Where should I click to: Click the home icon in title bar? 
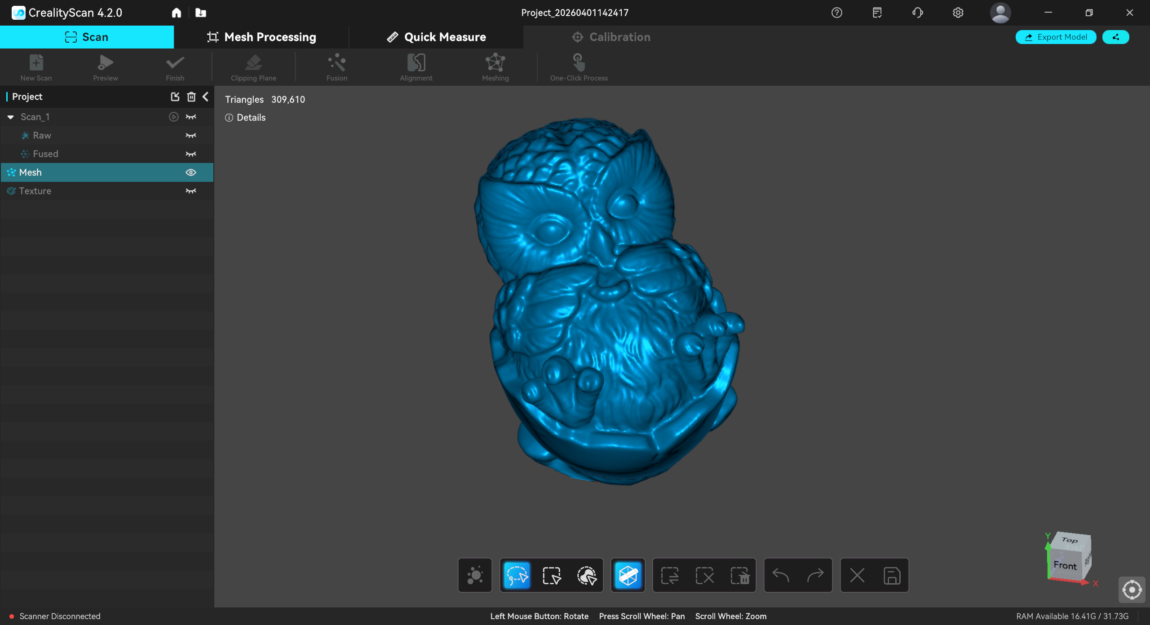[177, 13]
